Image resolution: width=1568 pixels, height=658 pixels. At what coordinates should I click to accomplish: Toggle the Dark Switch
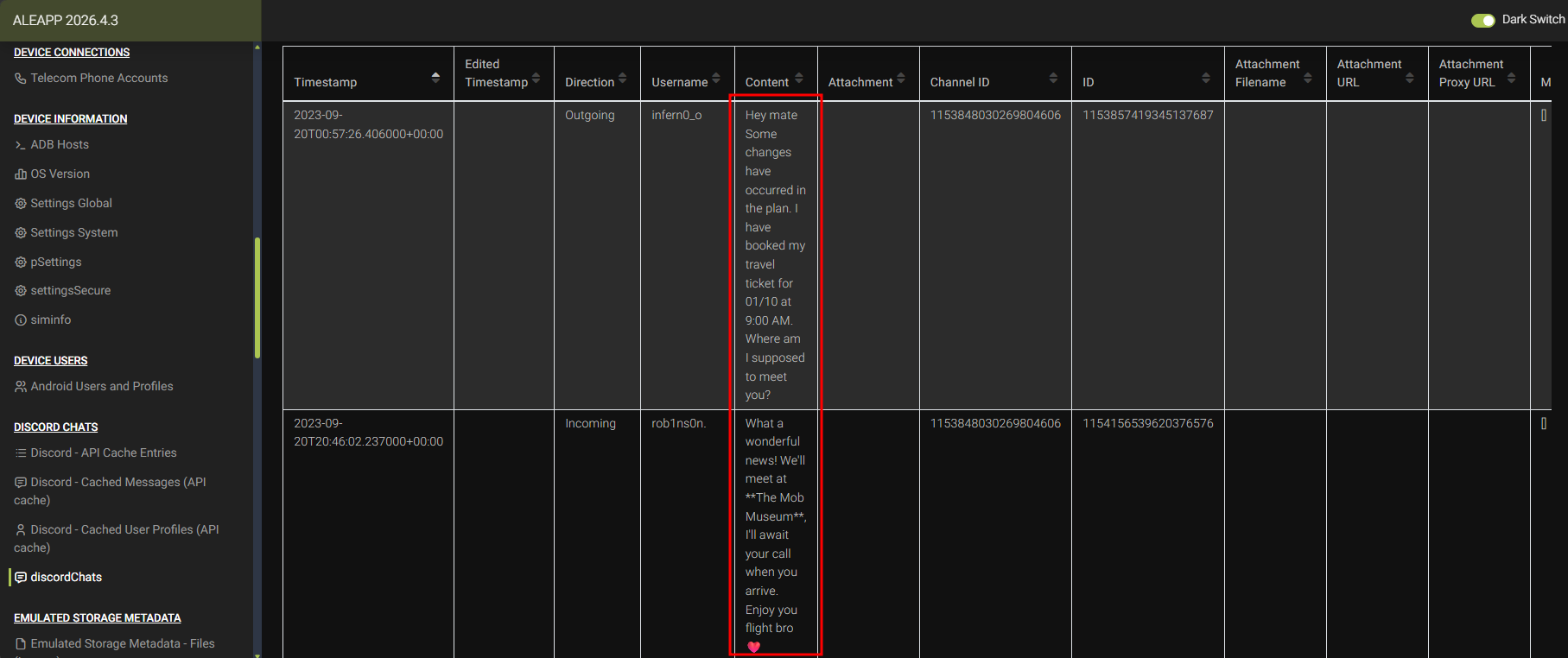pyautogui.click(x=1482, y=20)
